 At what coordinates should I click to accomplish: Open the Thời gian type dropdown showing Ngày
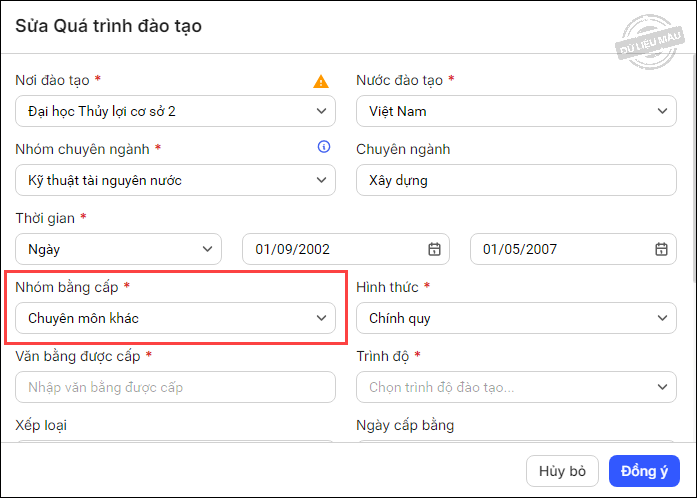click(x=118, y=249)
